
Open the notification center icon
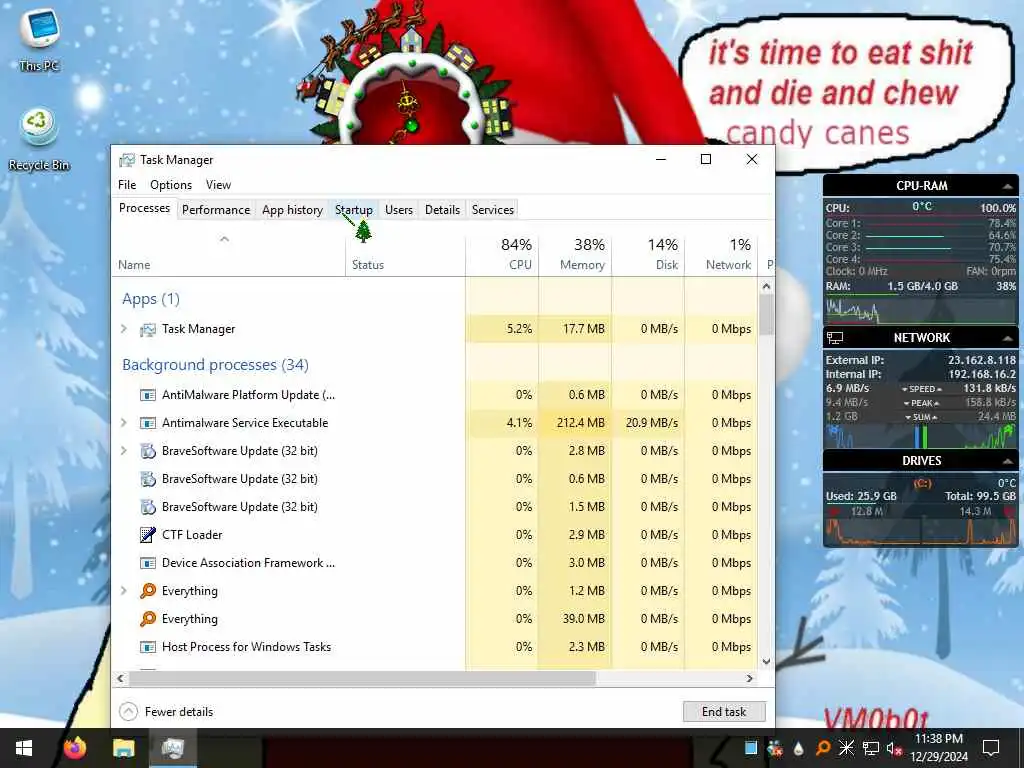pyautogui.click(x=991, y=748)
